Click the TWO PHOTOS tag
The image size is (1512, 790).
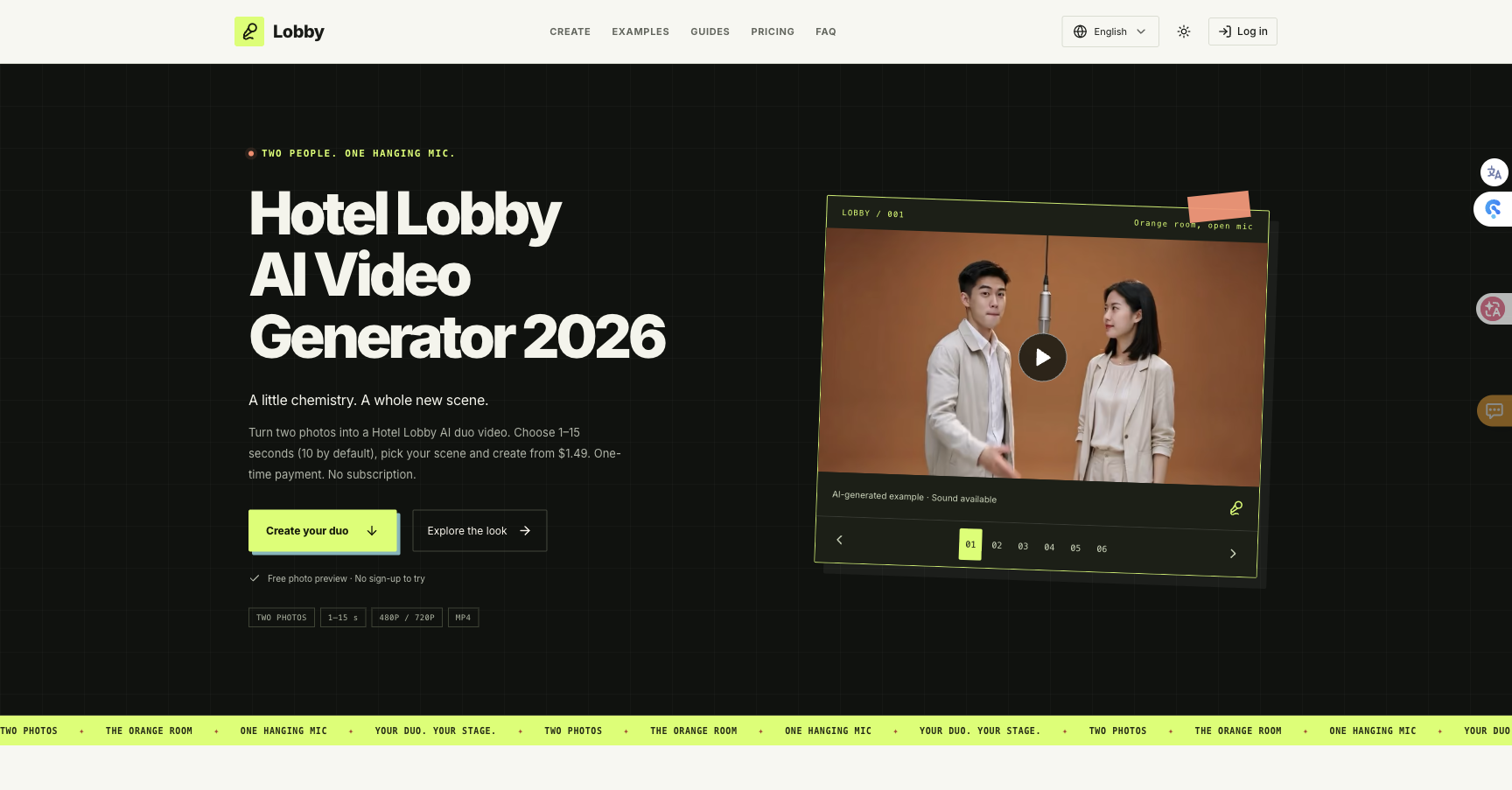282,618
